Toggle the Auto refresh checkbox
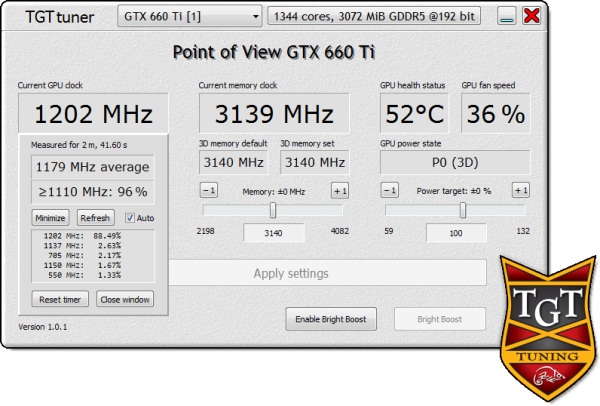Viewport: 600px width, 406px height. 130,218
